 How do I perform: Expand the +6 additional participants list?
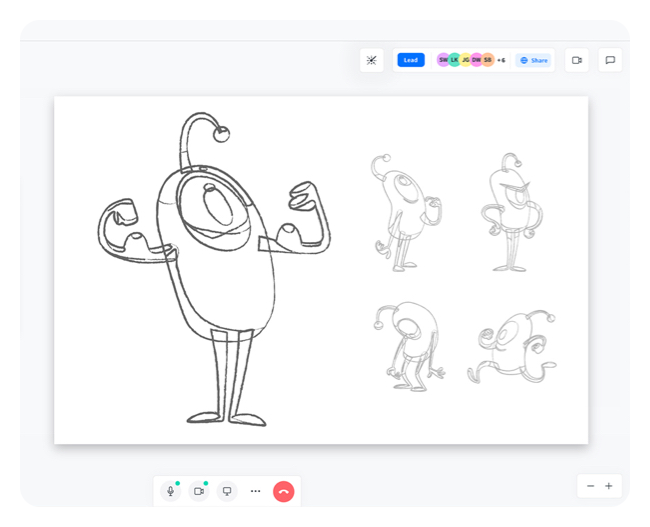(x=501, y=60)
